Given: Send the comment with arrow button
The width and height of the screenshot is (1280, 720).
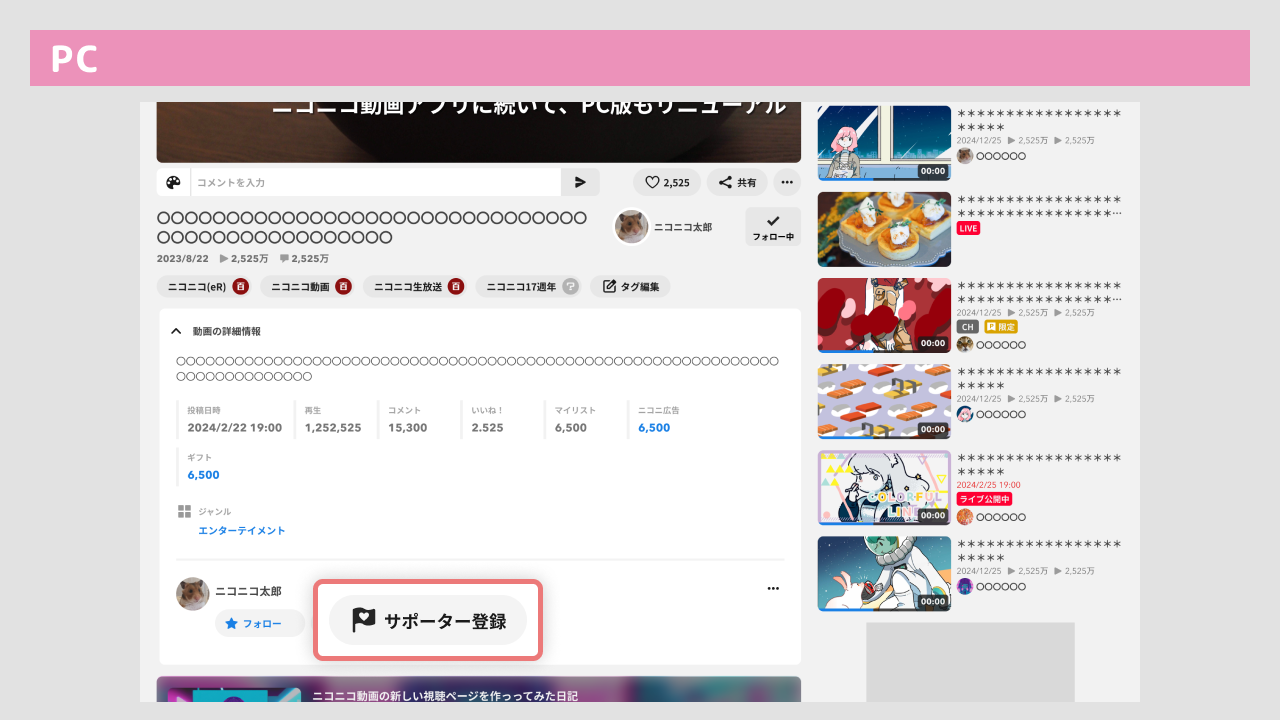Looking at the screenshot, I should 580,182.
